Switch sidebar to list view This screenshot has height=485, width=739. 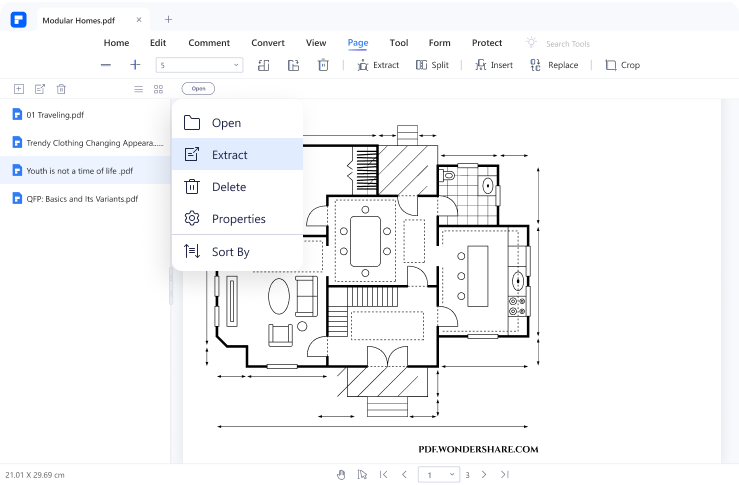click(x=139, y=89)
